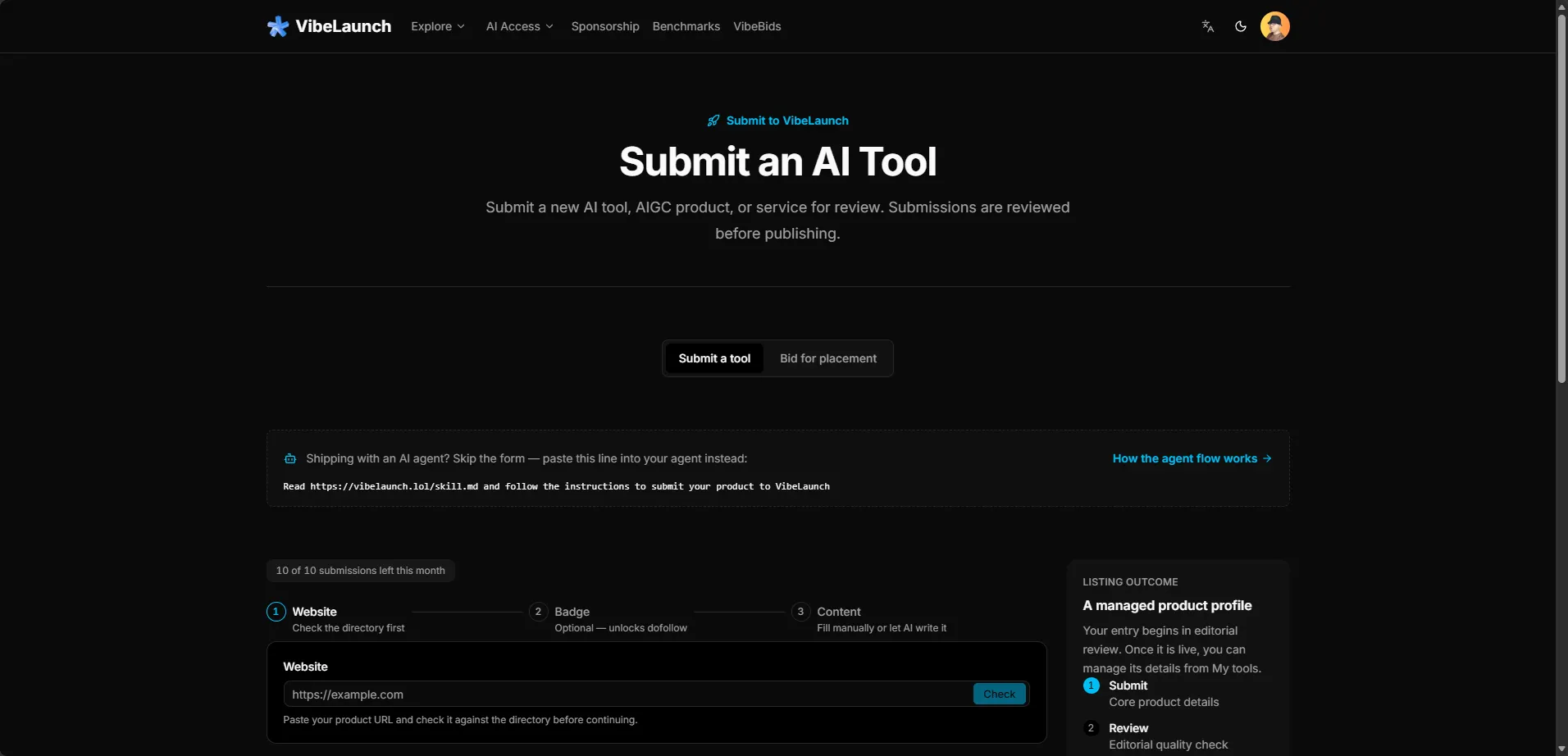This screenshot has width=1568, height=756.
Task: Click the Core product details text
Action: tap(1164, 702)
